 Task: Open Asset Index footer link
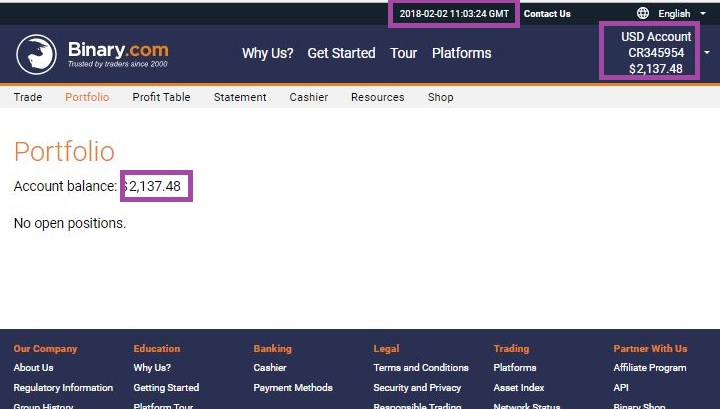[519, 388]
